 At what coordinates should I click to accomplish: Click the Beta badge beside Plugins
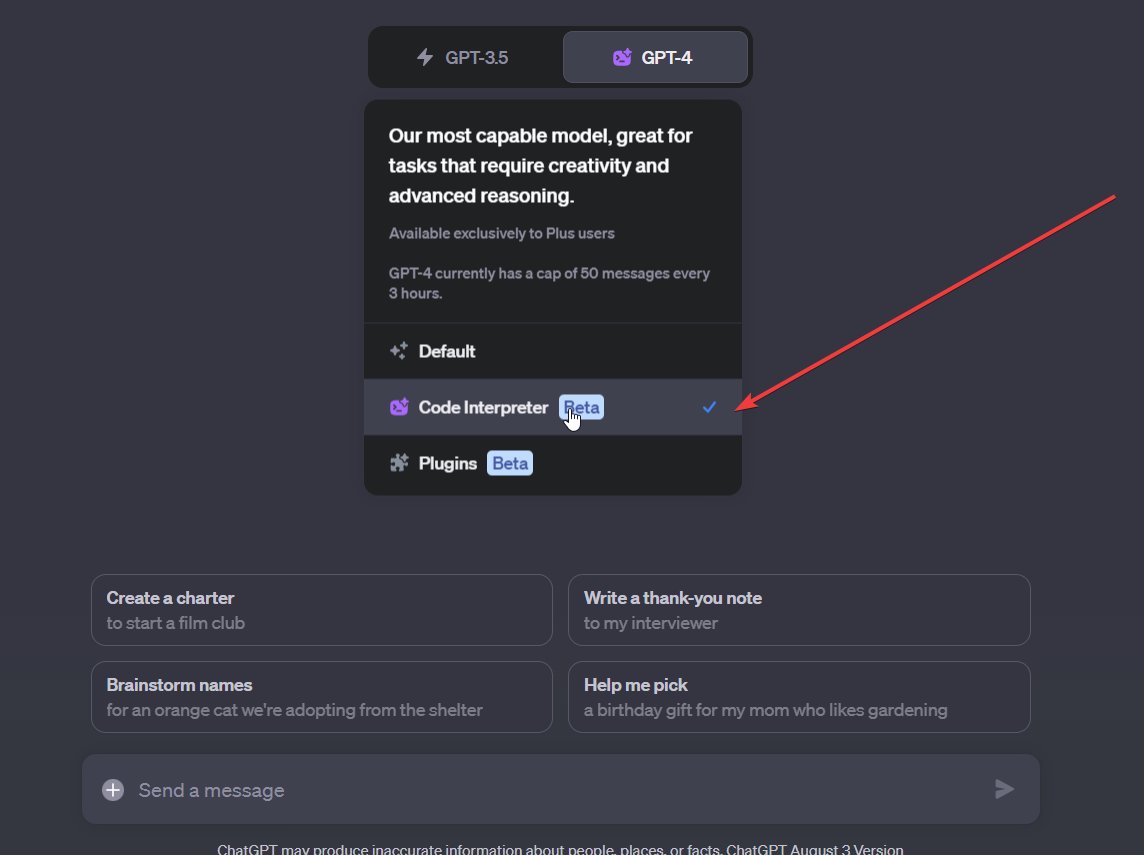point(510,463)
